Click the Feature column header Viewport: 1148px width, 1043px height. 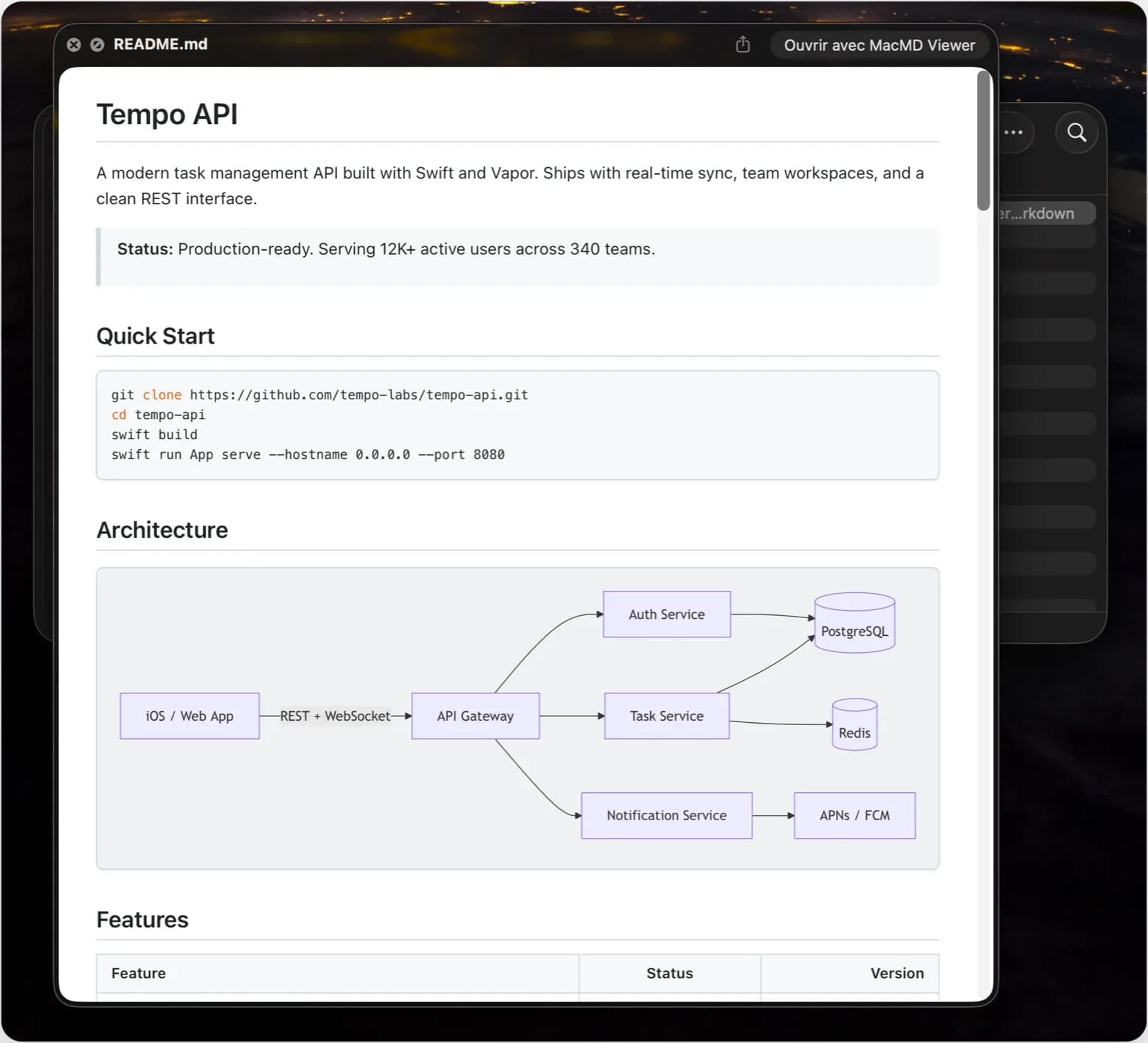pos(139,973)
